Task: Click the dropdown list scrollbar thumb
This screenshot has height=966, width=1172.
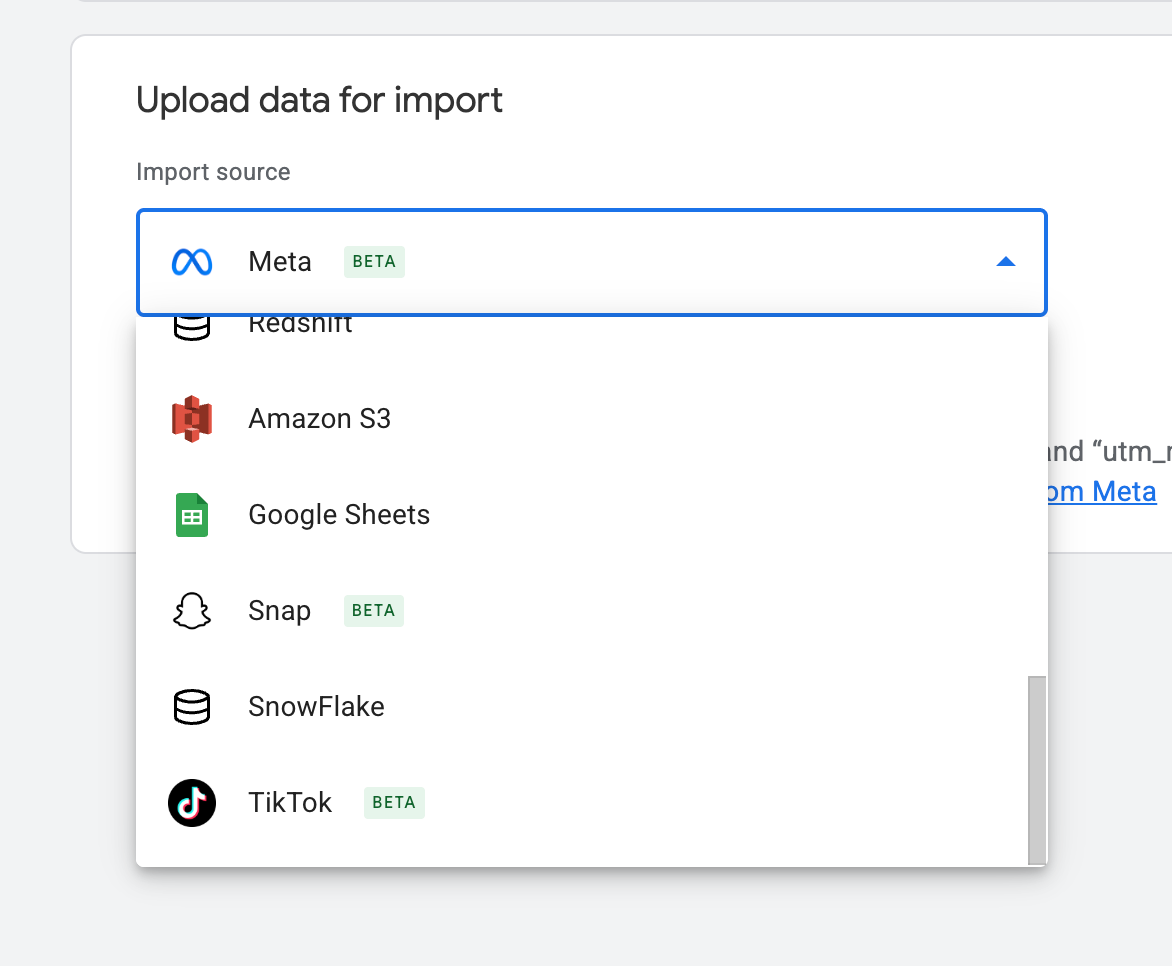Action: coord(1037,770)
